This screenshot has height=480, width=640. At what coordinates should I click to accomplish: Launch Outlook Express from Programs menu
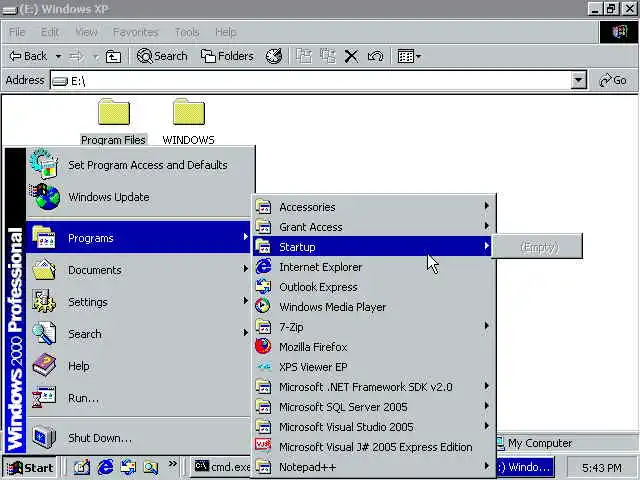[372, 287]
